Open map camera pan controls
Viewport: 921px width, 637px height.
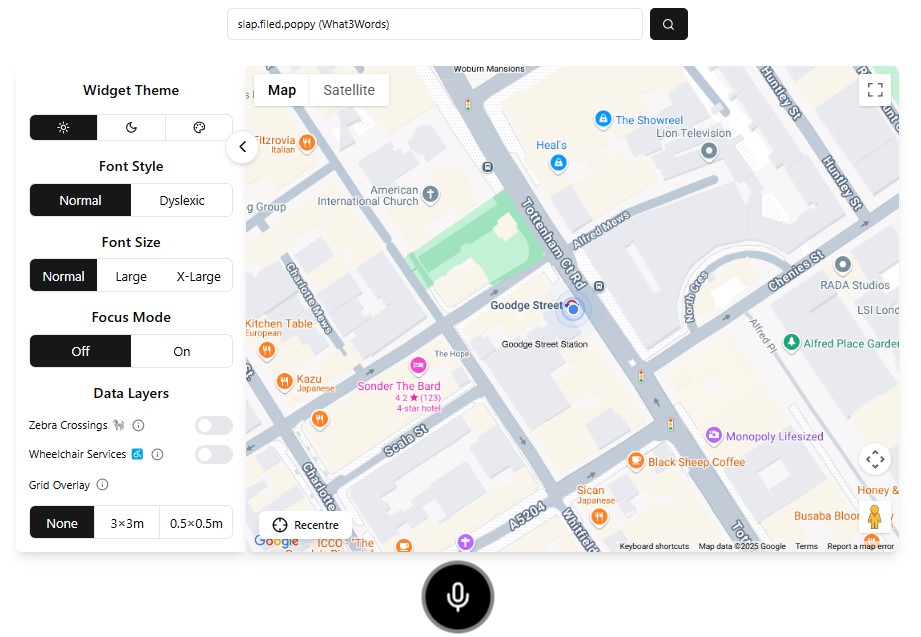click(875, 459)
